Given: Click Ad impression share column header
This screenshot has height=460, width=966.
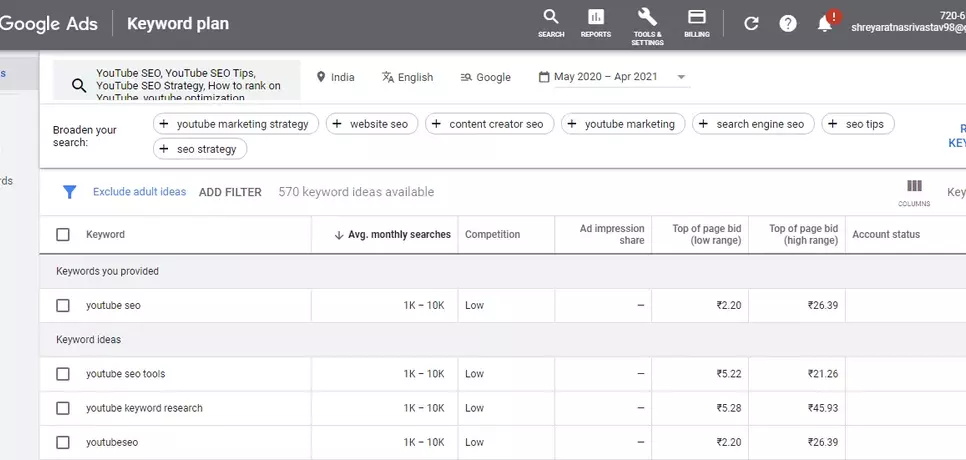Looking at the screenshot, I should click(x=612, y=235).
